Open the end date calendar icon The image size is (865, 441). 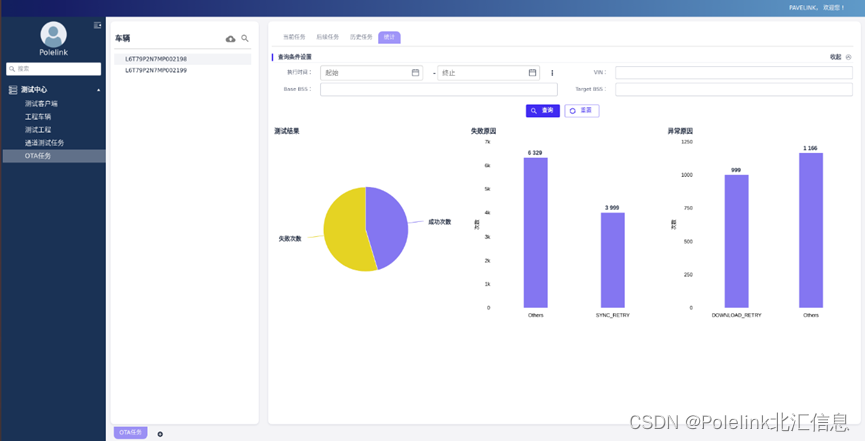(x=532, y=72)
